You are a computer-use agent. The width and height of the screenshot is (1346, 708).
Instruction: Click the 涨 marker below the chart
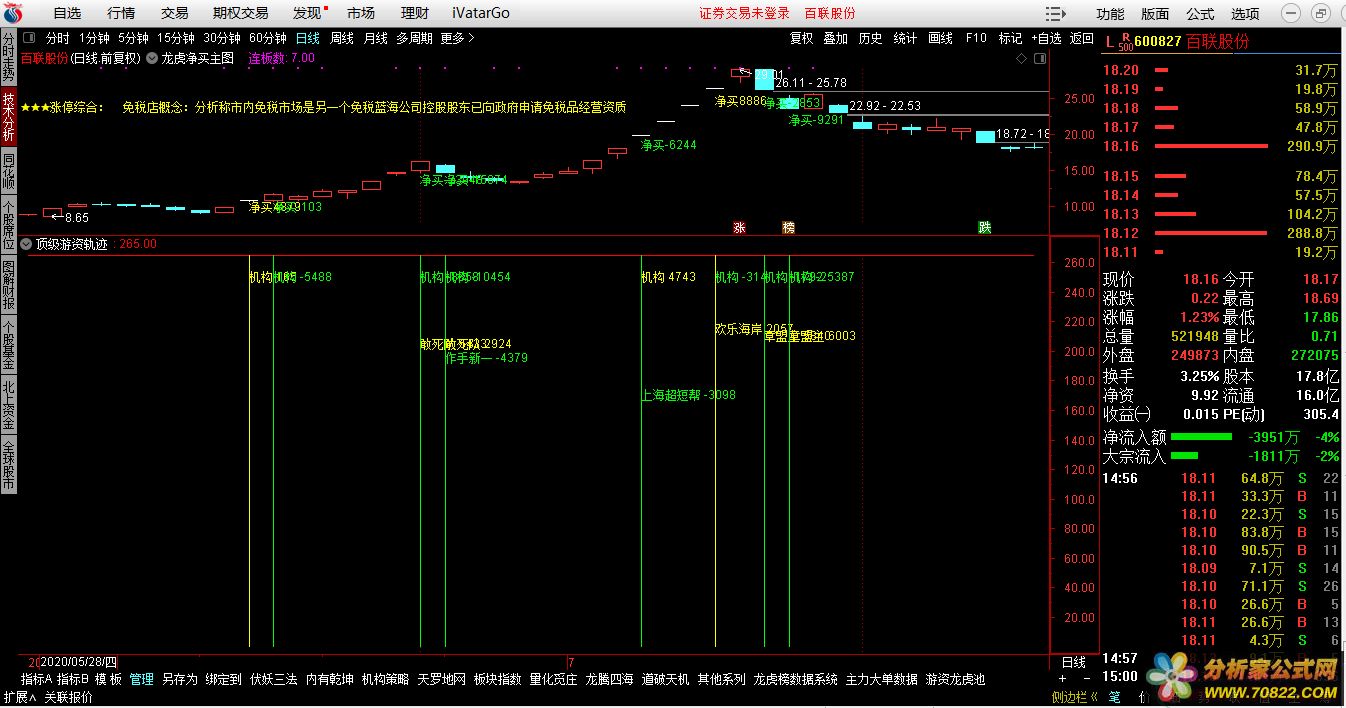(739, 227)
